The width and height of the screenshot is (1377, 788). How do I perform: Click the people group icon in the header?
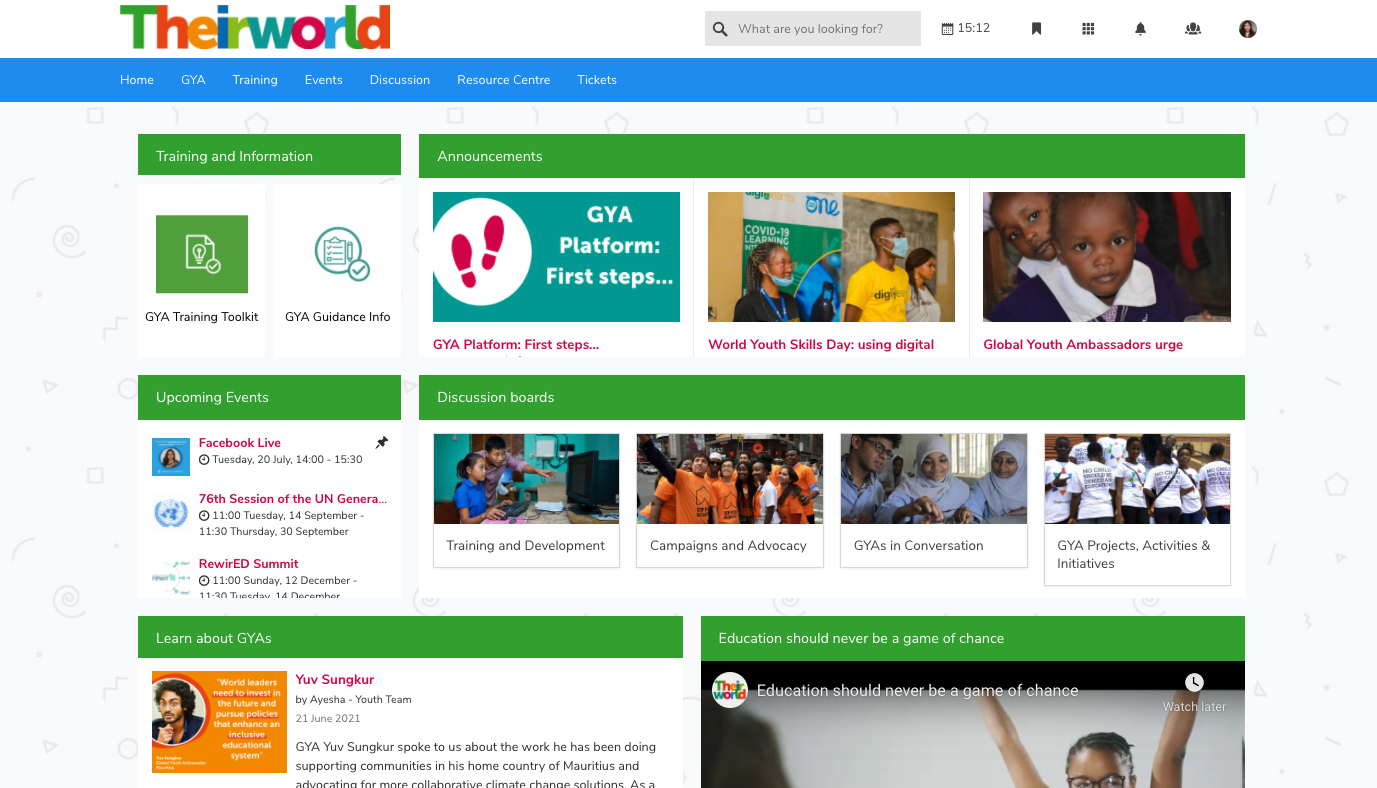1192,29
